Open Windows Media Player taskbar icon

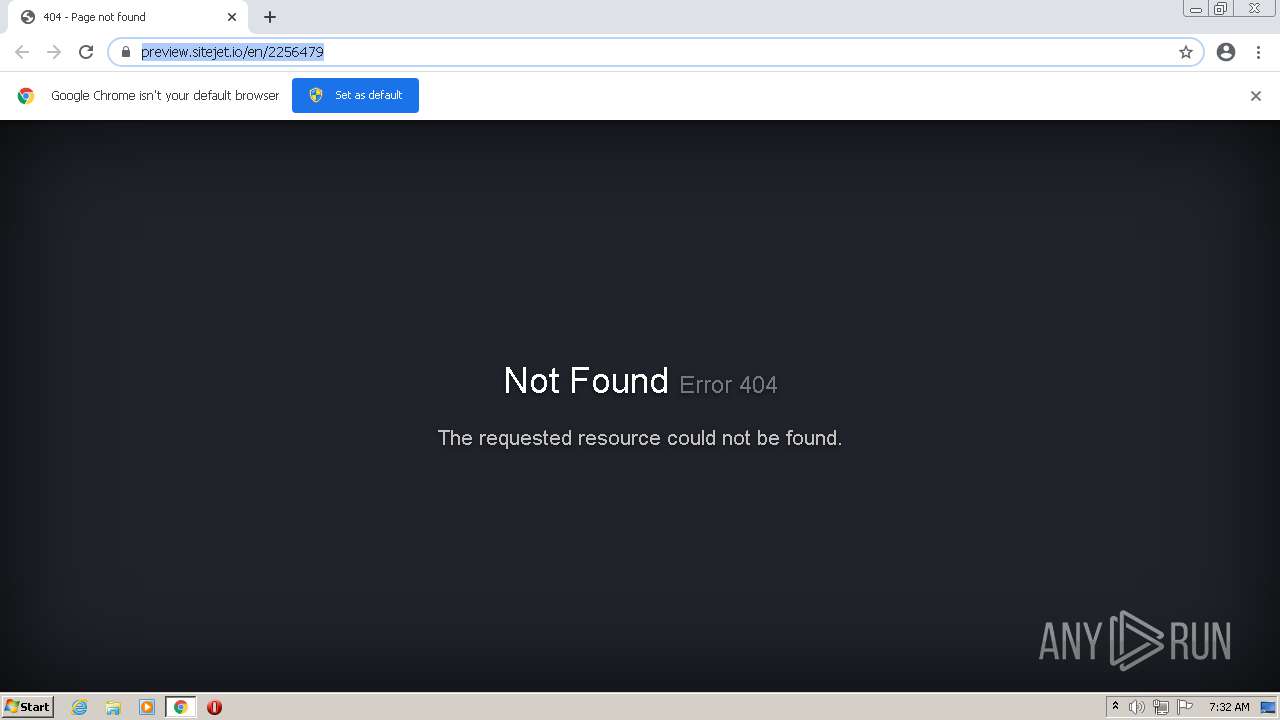(x=147, y=707)
